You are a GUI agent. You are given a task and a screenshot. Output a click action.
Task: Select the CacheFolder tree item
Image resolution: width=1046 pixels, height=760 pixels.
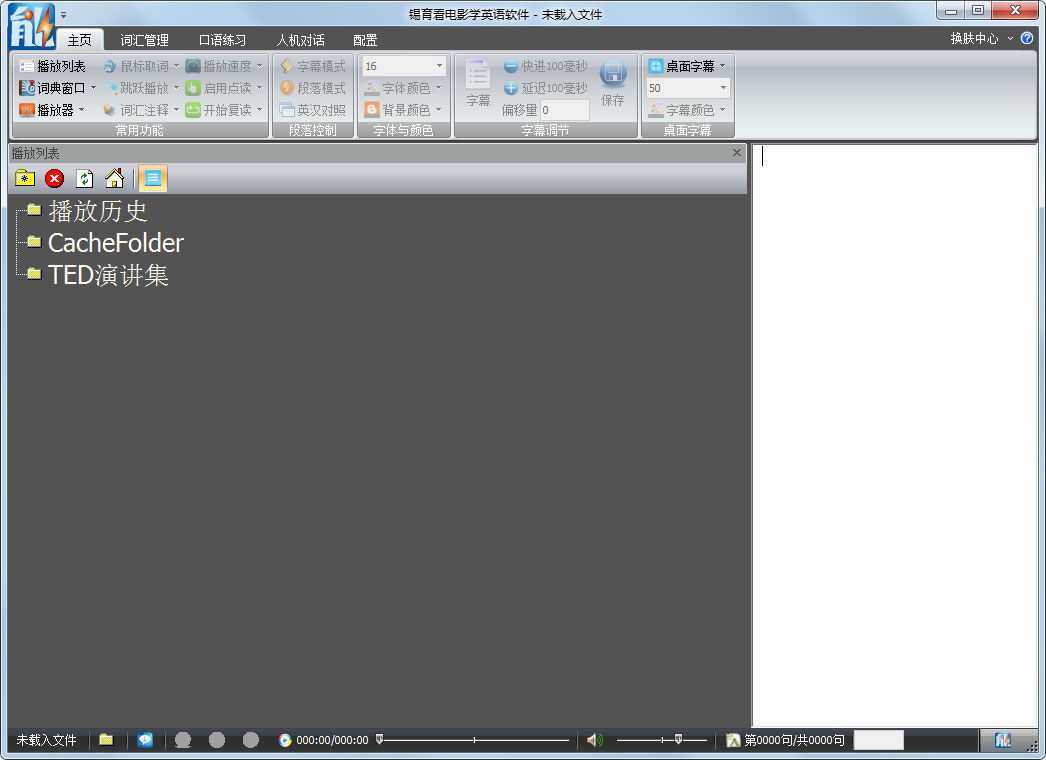pos(115,243)
